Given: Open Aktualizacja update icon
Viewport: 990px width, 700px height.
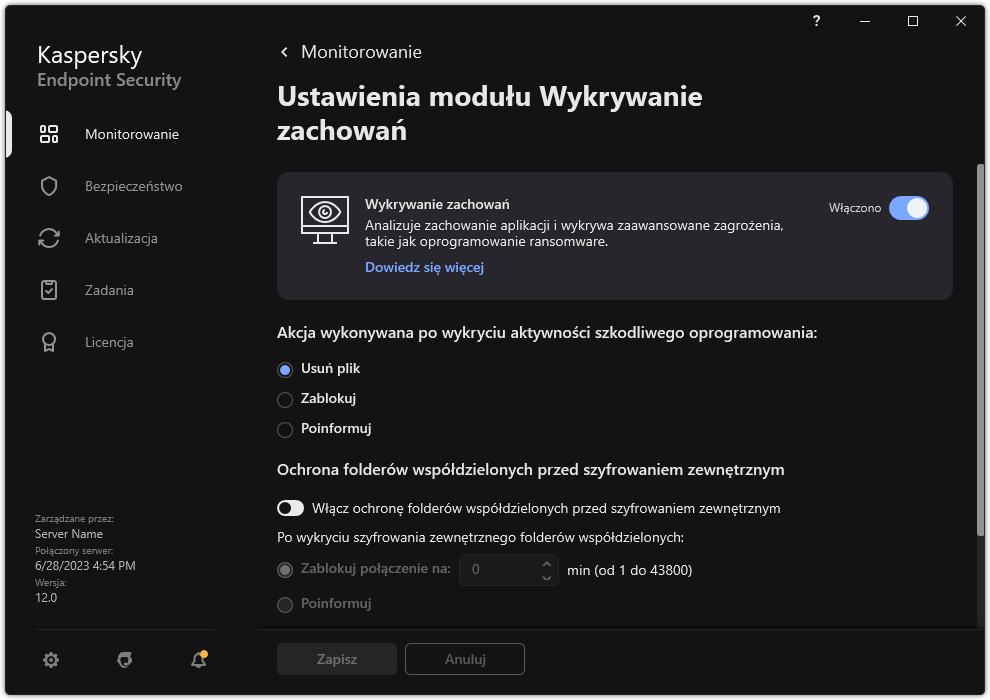Looking at the screenshot, I should point(48,238).
